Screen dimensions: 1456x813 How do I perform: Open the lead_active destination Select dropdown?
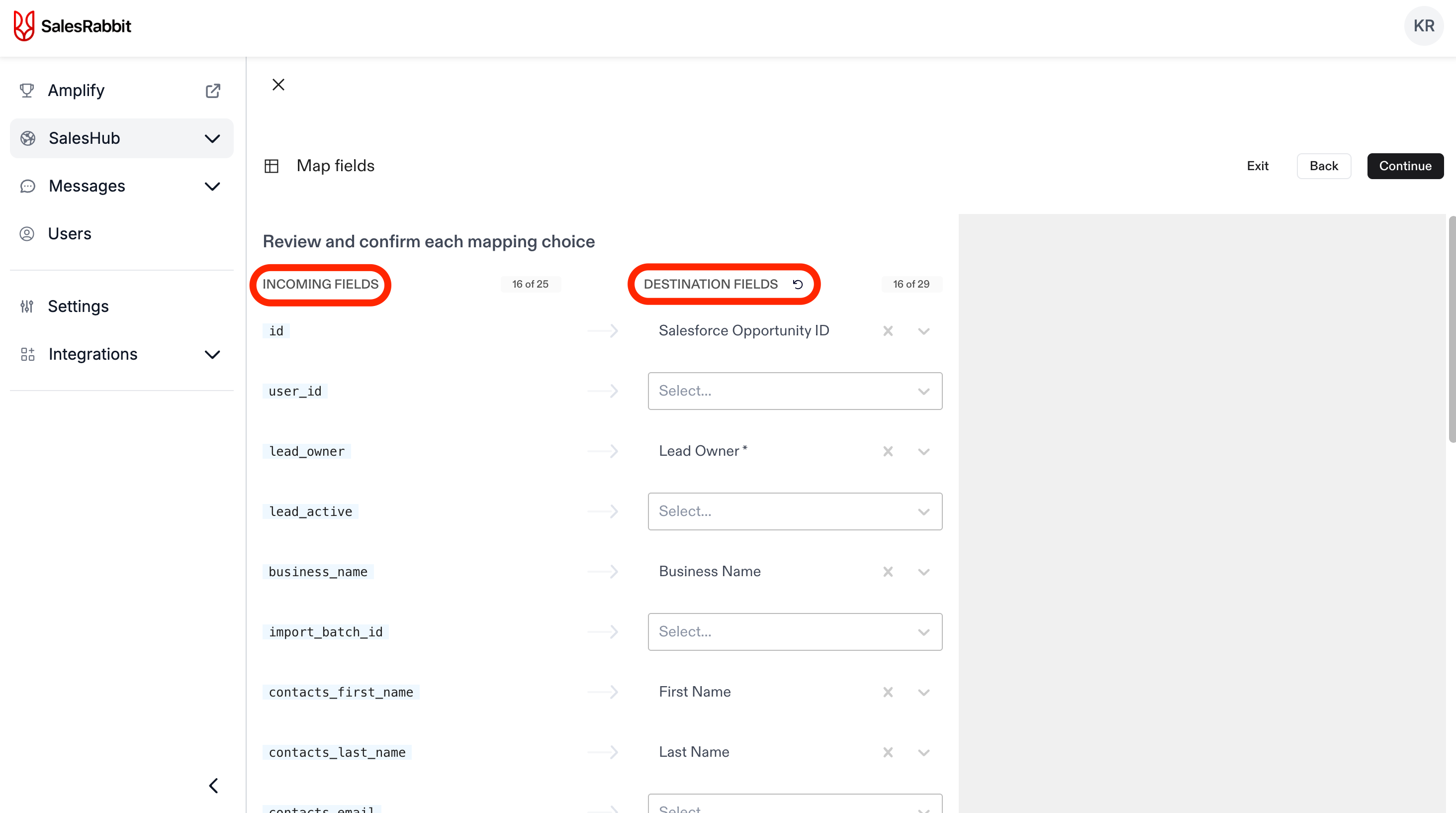[794, 511]
